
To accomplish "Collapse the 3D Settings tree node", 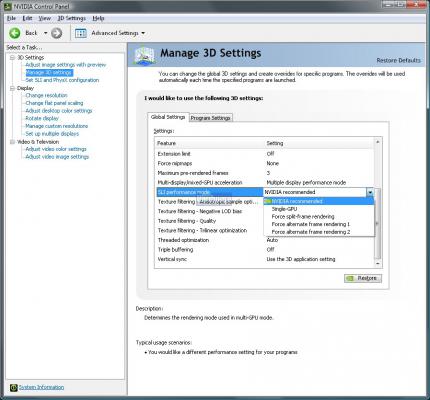I will [13, 58].
